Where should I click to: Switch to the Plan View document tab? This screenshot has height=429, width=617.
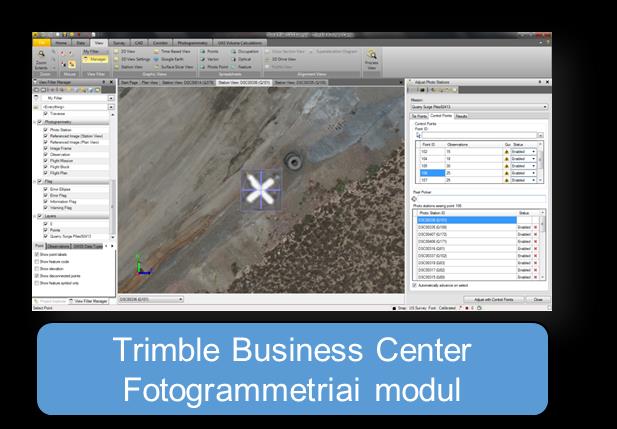coord(150,83)
